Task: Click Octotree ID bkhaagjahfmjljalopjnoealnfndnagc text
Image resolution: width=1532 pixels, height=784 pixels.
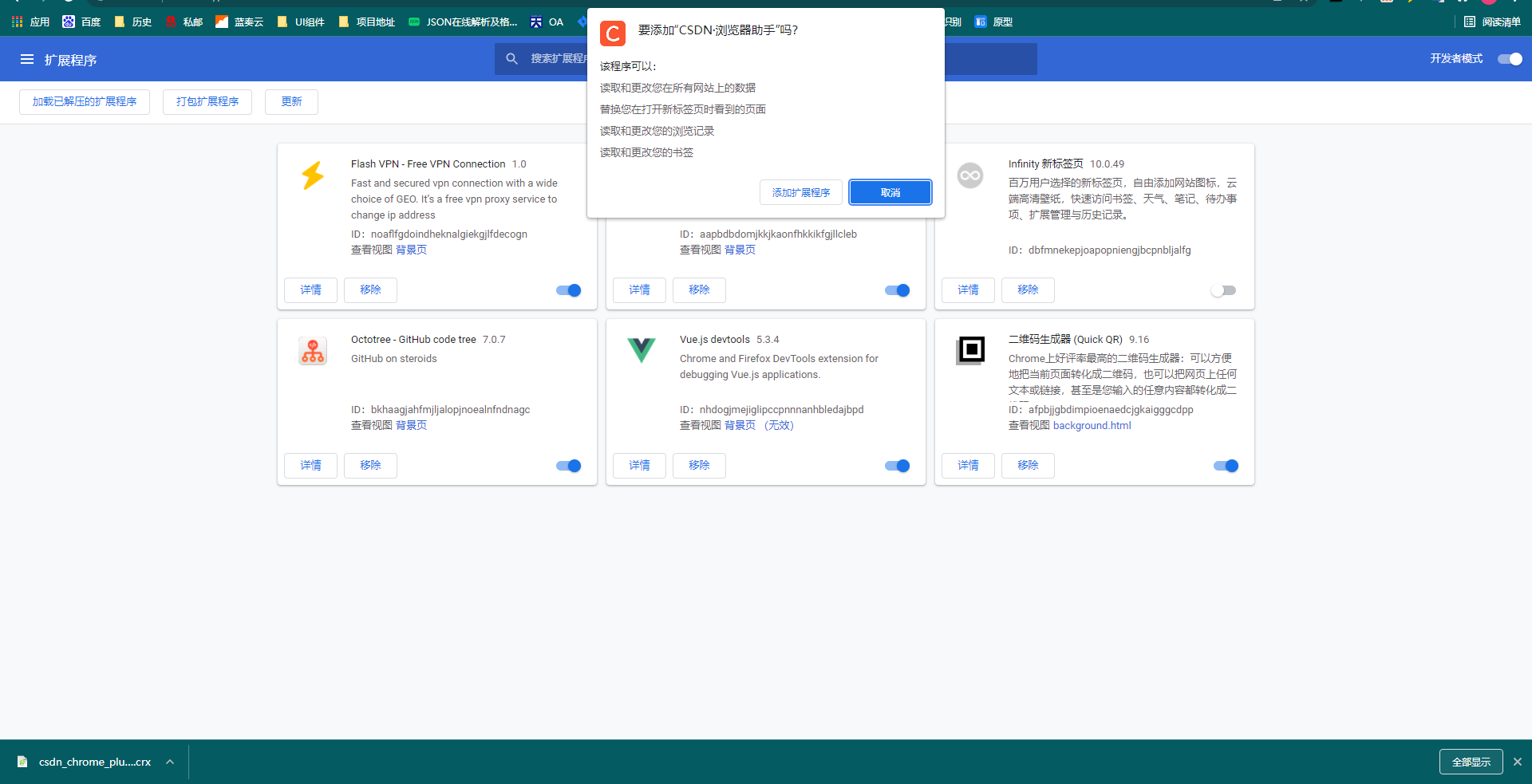Action: click(x=440, y=409)
